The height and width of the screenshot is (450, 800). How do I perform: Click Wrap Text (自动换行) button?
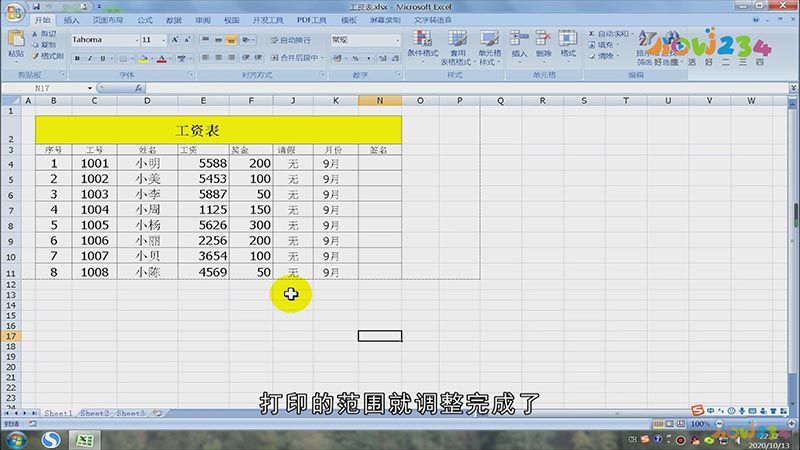[290, 40]
